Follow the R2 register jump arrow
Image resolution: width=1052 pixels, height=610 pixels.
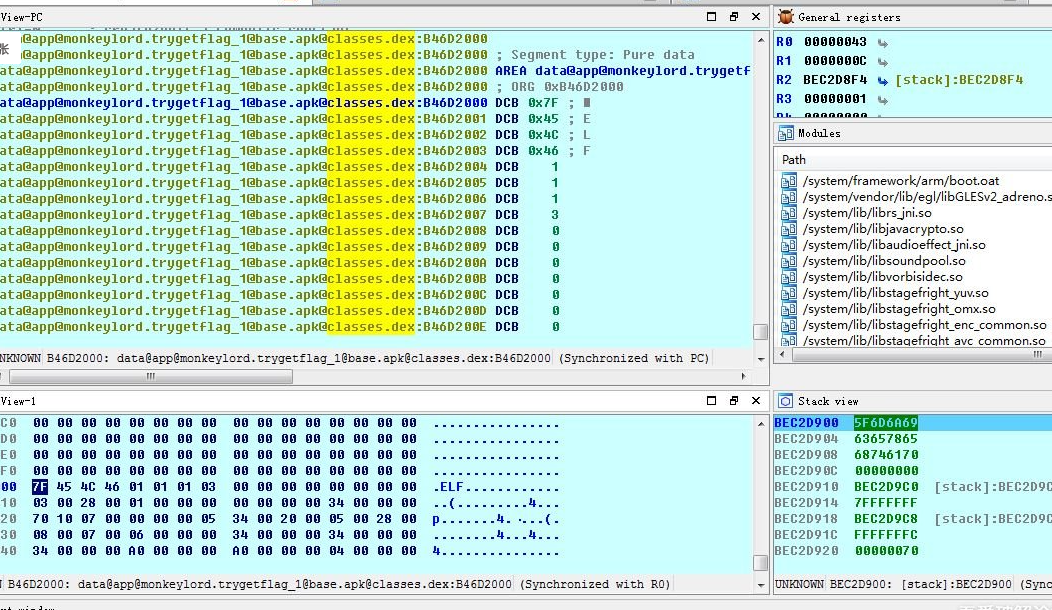coord(883,80)
